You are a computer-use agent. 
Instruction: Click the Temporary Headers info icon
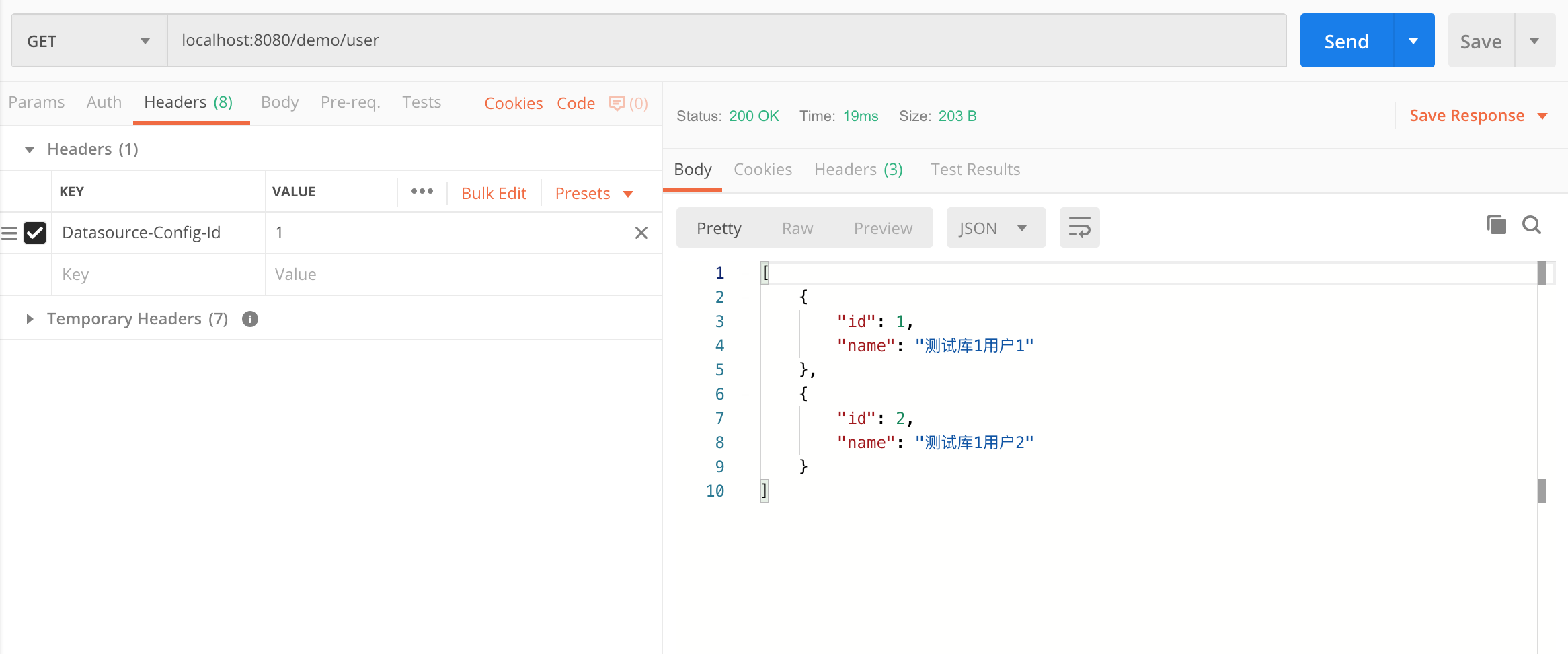[250, 319]
